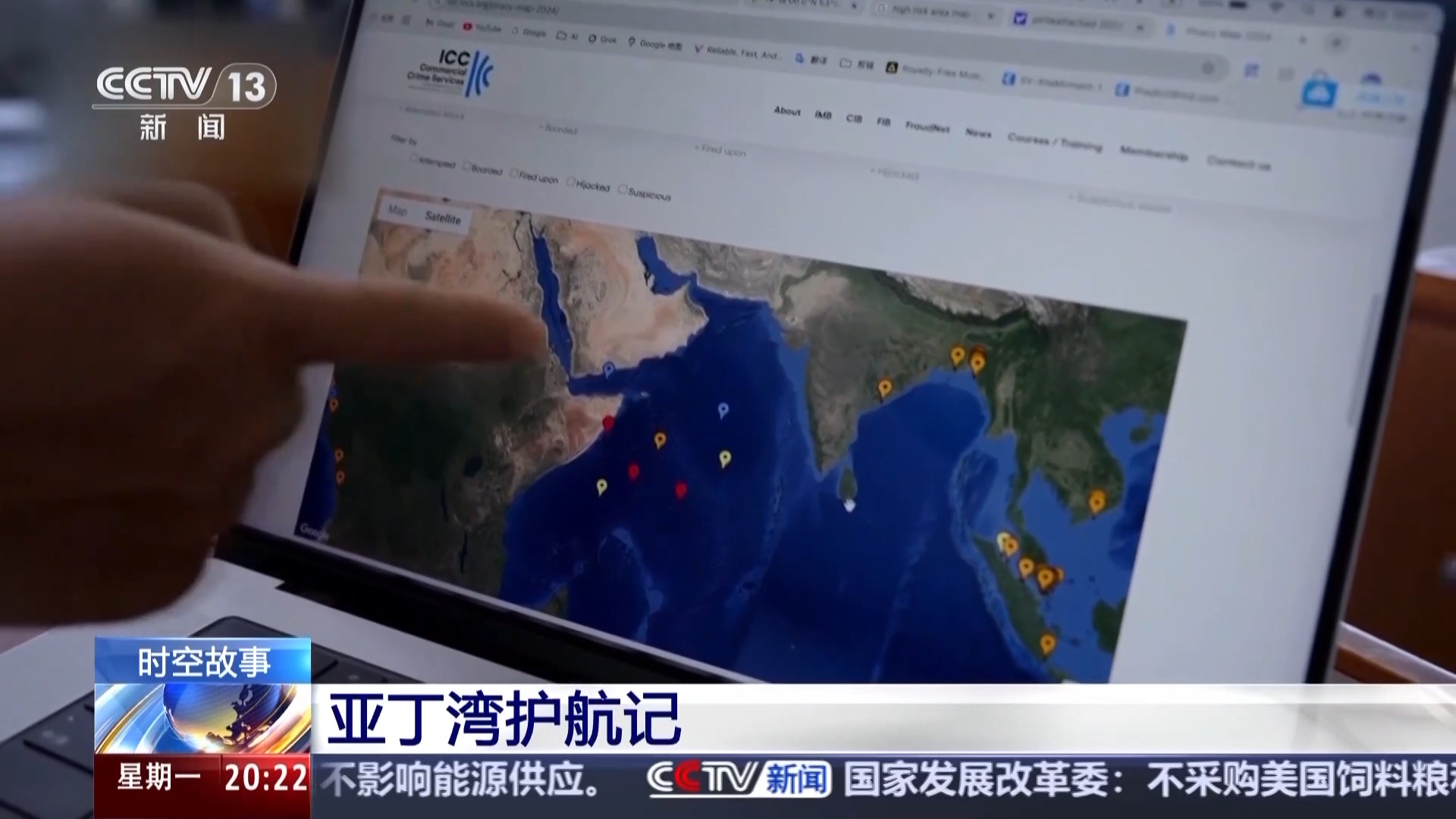Switch map view to Satellite
1456x819 pixels.
[x=442, y=218]
